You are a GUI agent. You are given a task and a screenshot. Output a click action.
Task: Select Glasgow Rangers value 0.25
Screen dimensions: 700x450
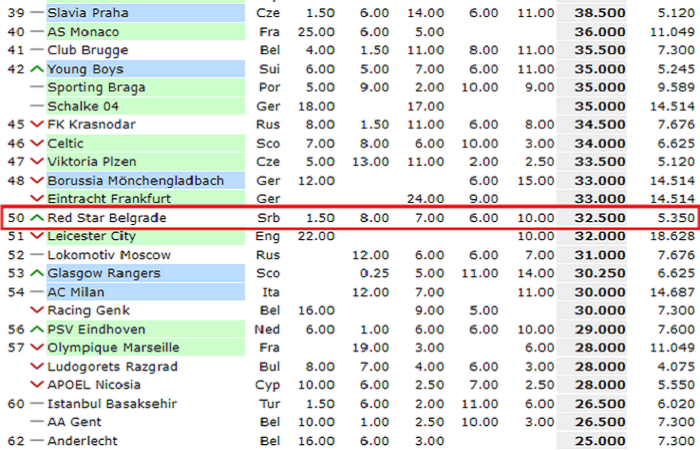pyautogui.click(x=374, y=273)
